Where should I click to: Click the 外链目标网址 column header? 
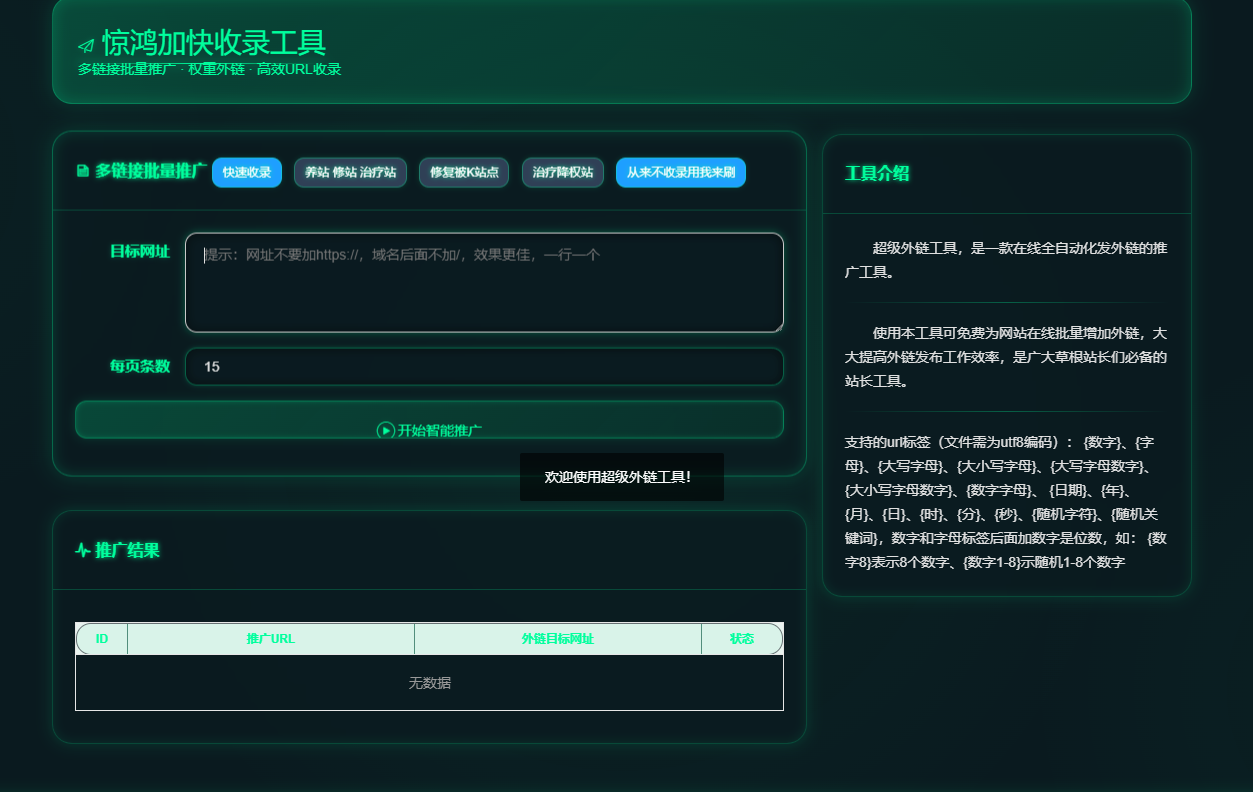(558, 639)
